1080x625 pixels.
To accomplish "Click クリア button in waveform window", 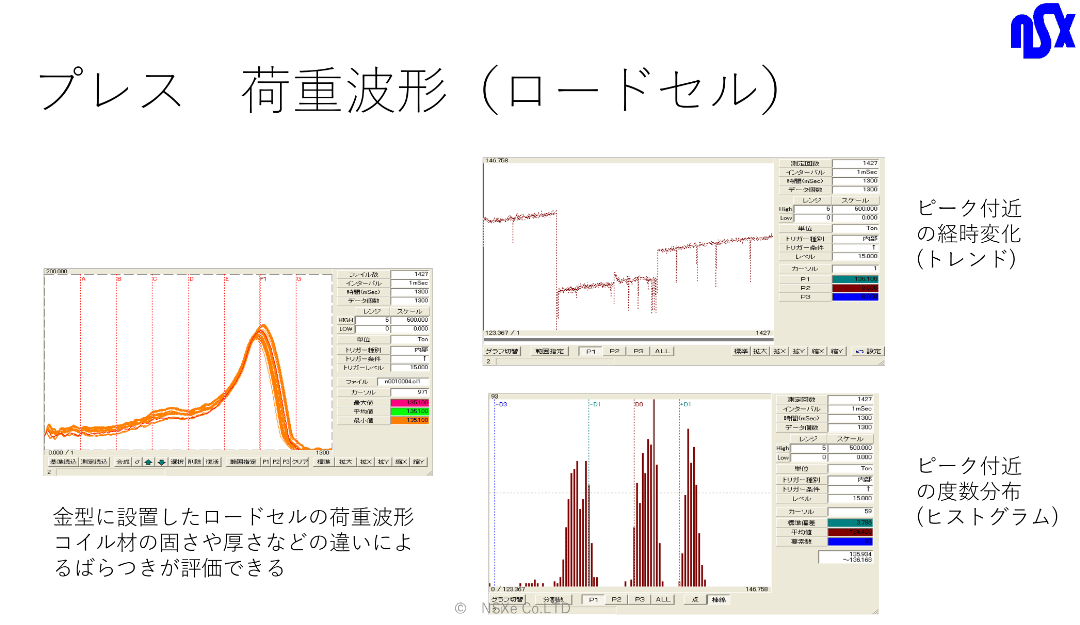I will tap(300, 462).
